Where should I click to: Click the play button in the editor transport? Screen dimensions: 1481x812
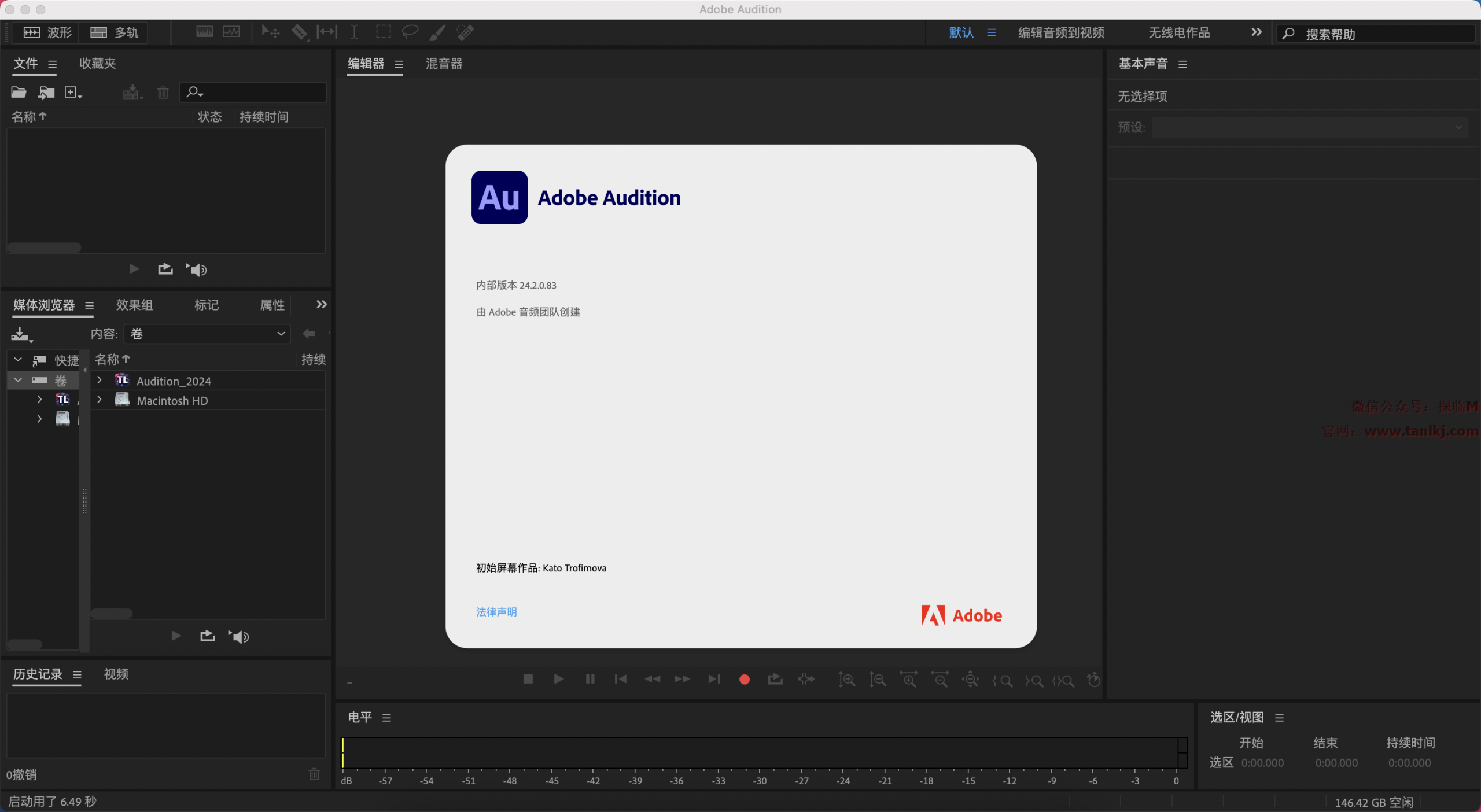(558, 679)
